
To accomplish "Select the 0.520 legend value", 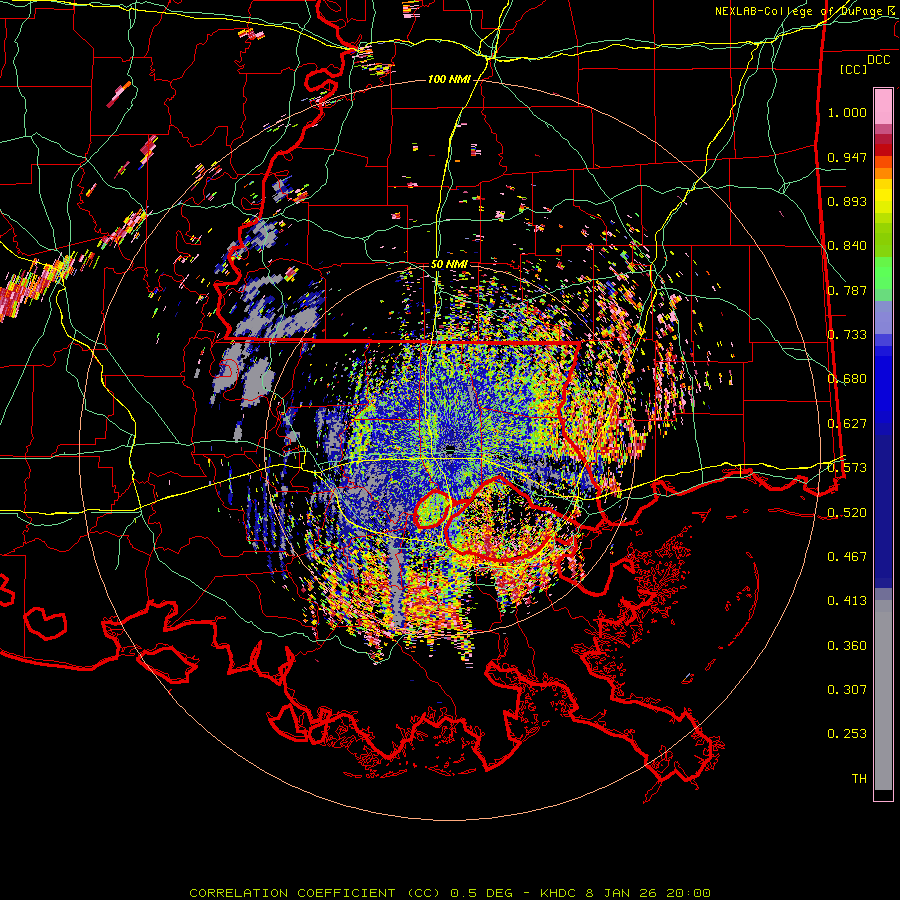I will coord(847,513).
